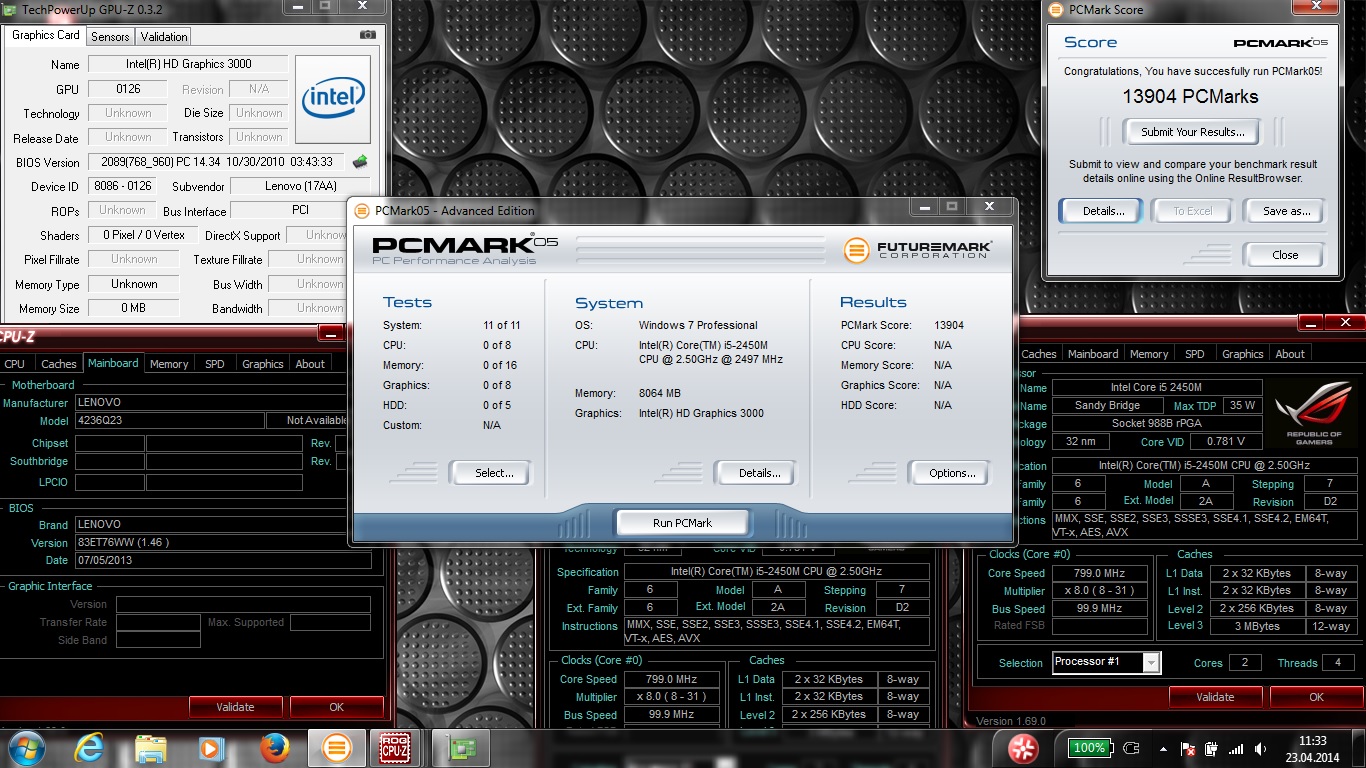Viewport: 1366px width, 768px height.
Task: Click Save as... in PCMark Score window
Action: [1286, 211]
